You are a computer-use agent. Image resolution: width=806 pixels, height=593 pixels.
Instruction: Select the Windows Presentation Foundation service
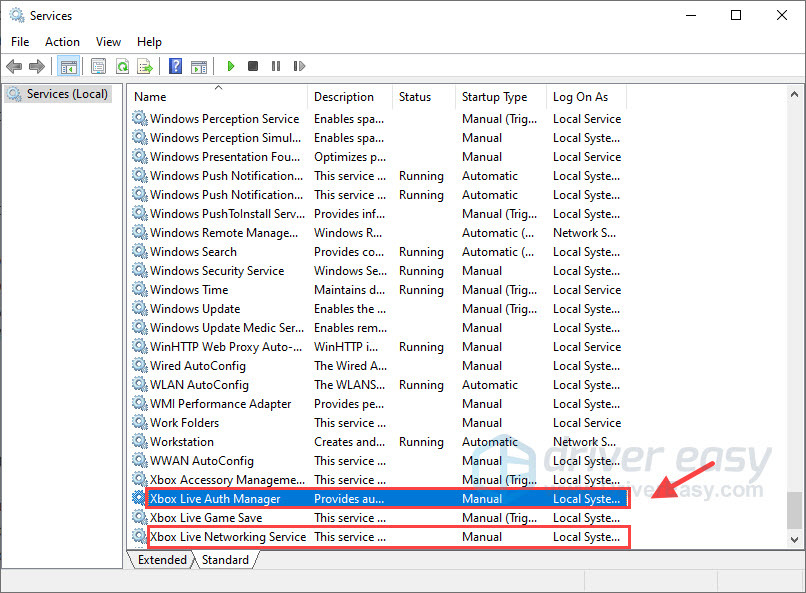(x=379, y=156)
